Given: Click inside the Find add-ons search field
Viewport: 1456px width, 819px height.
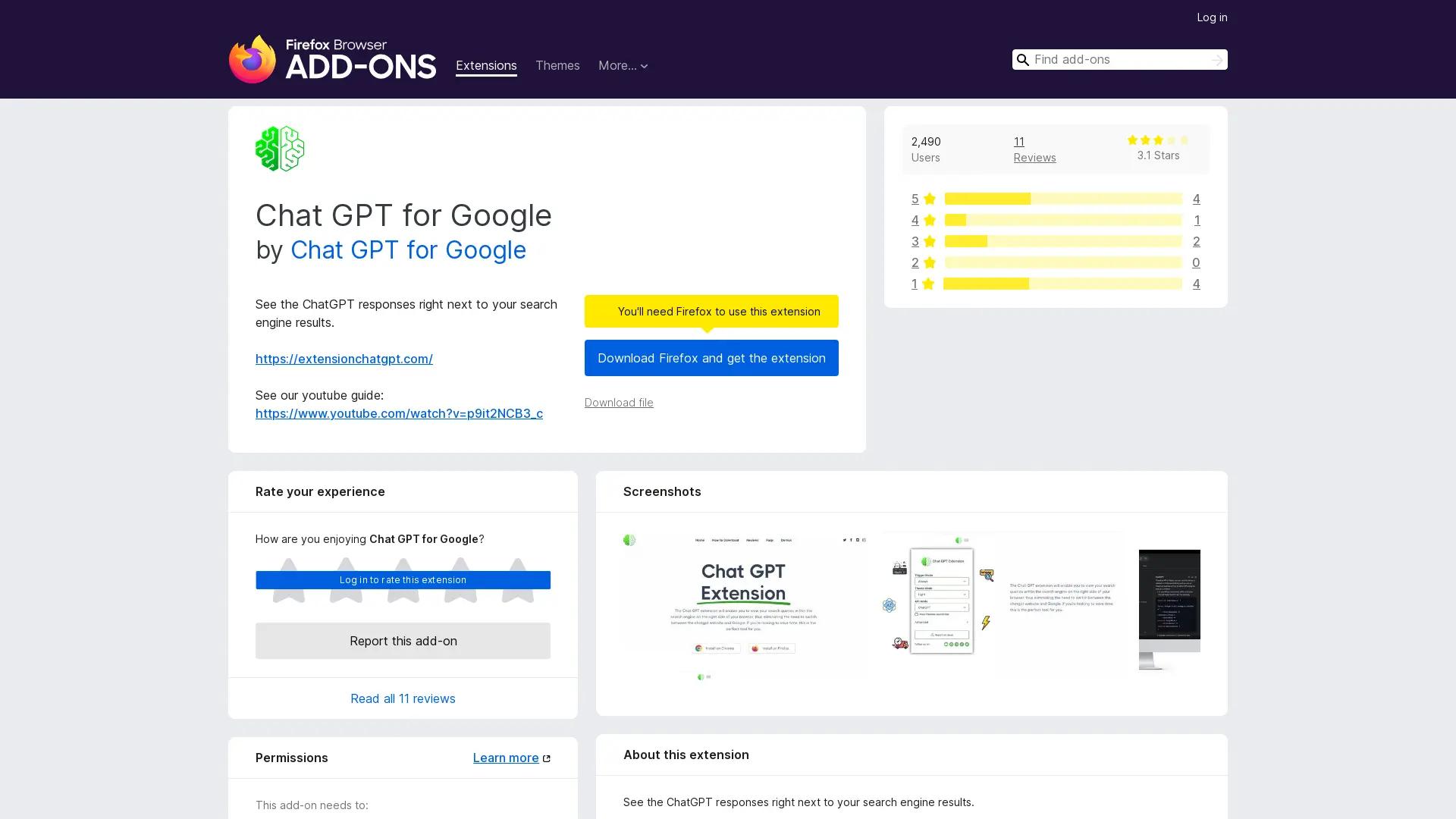Looking at the screenshot, I should 1115,59.
